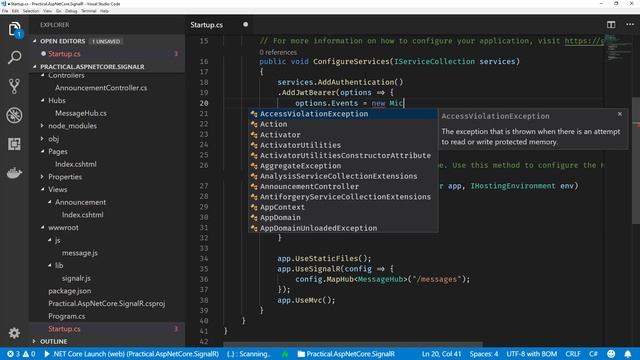The width and height of the screenshot is (640, 360).
Task: Open package.json file
Action: point(70,291)
